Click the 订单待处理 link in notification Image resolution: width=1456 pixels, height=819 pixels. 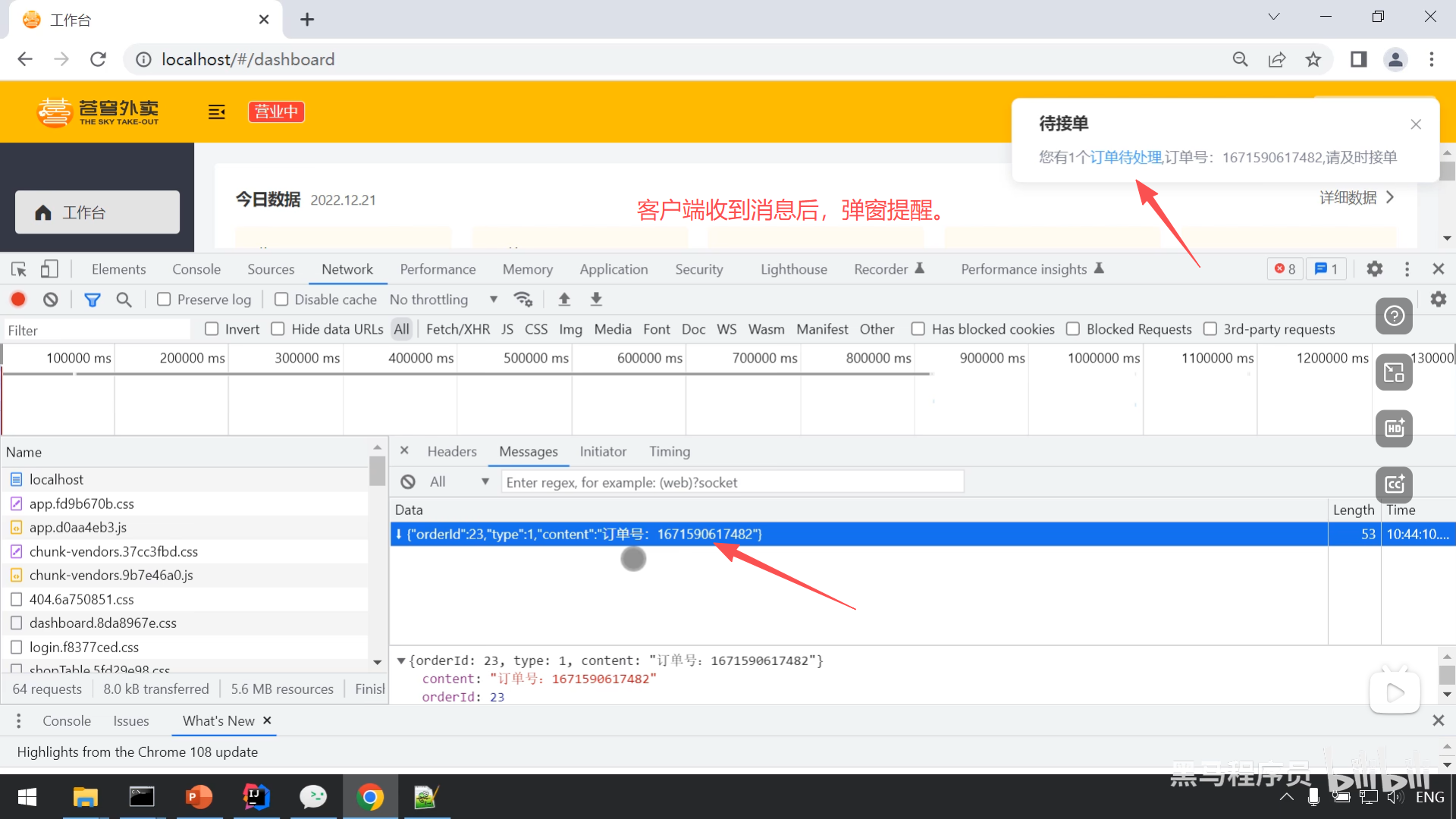click(1125, 158)
